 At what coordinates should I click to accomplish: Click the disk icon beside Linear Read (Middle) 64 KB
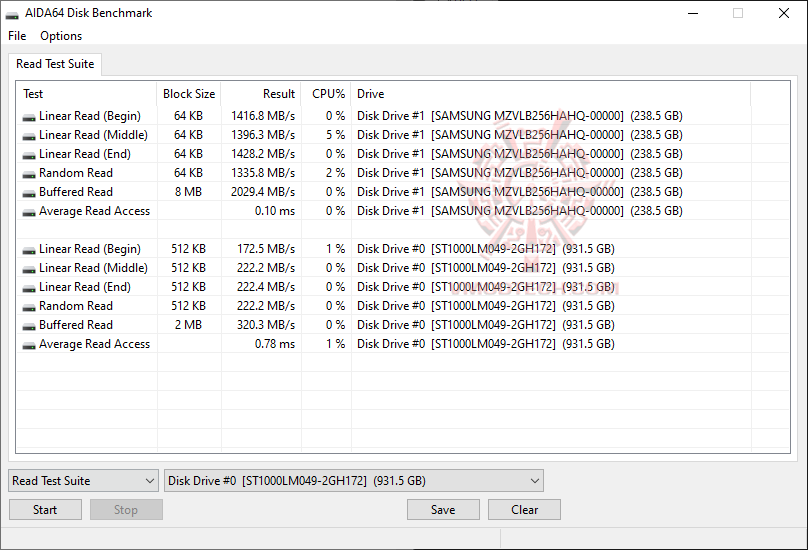29,137
